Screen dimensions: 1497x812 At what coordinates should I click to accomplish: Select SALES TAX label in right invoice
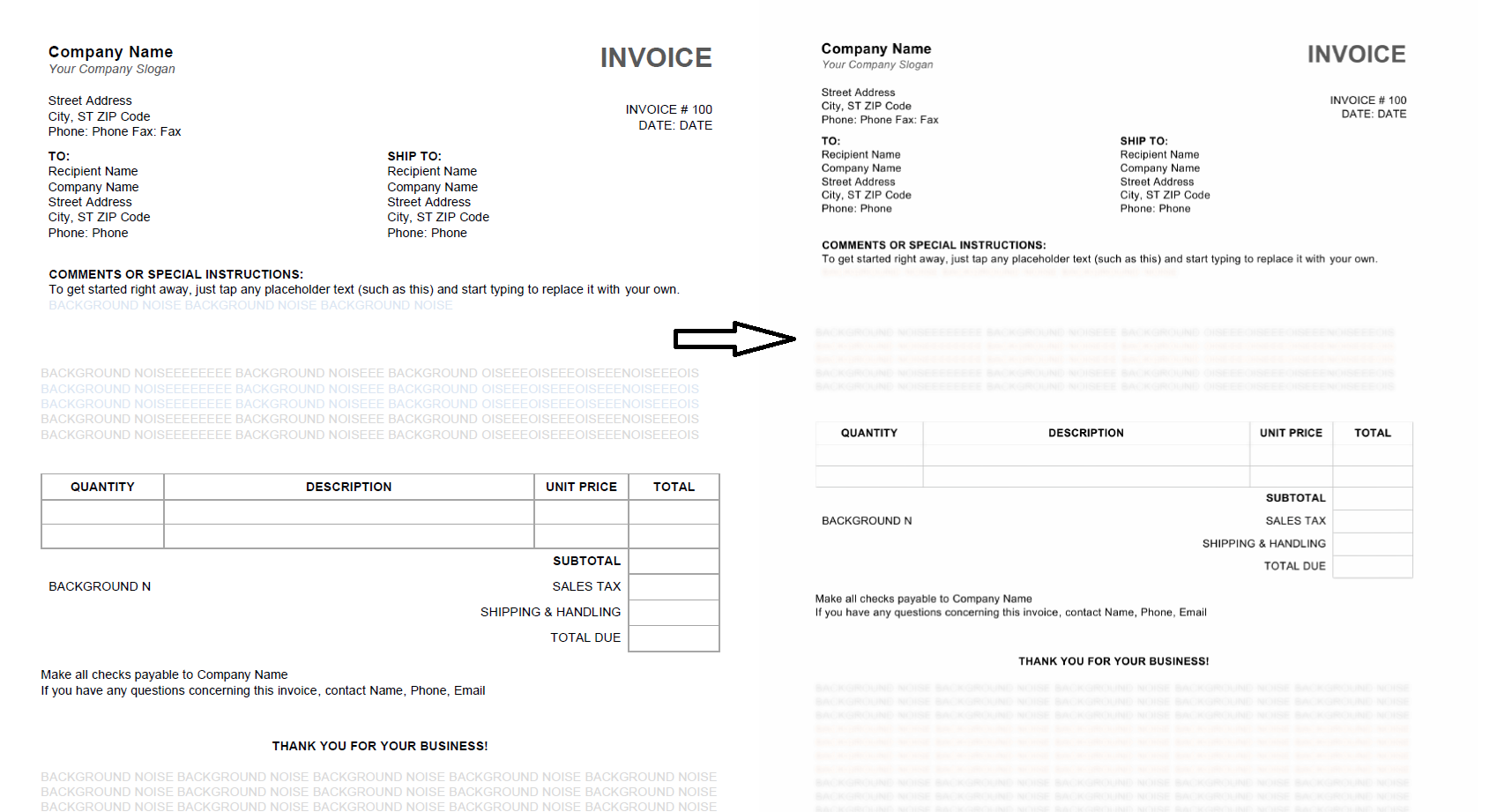pyautogui.click(x=1296, y=521)
